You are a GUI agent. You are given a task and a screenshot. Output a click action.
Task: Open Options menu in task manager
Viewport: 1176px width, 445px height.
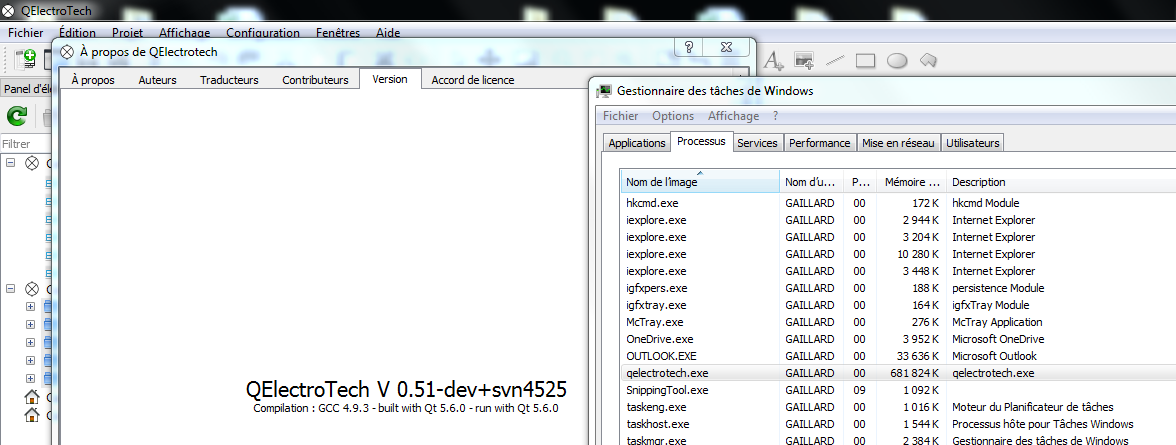click(672, 116)
